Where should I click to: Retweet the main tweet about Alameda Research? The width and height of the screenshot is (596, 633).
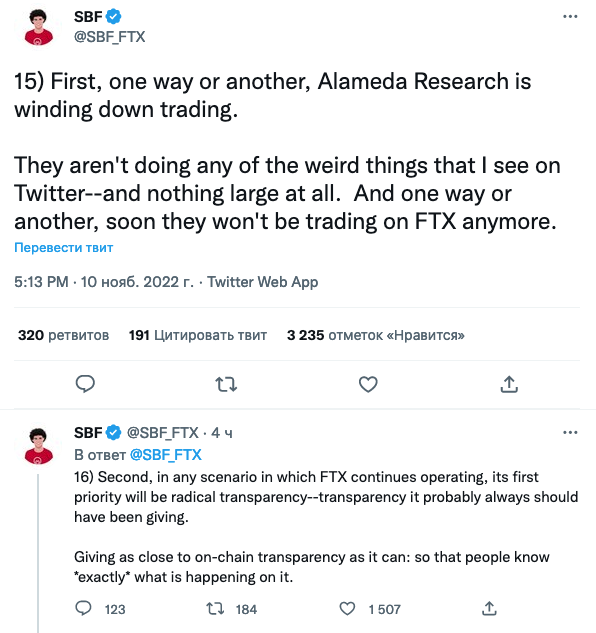click(226, 385)
